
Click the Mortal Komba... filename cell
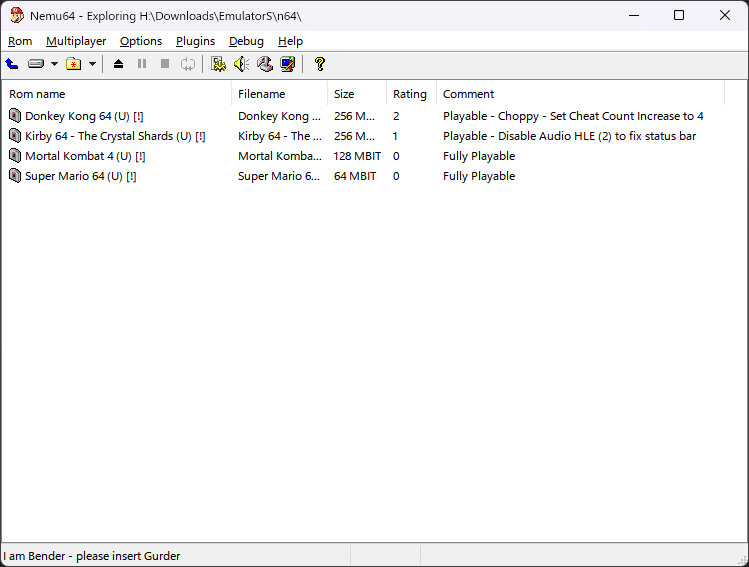click(x=280, y=156)
